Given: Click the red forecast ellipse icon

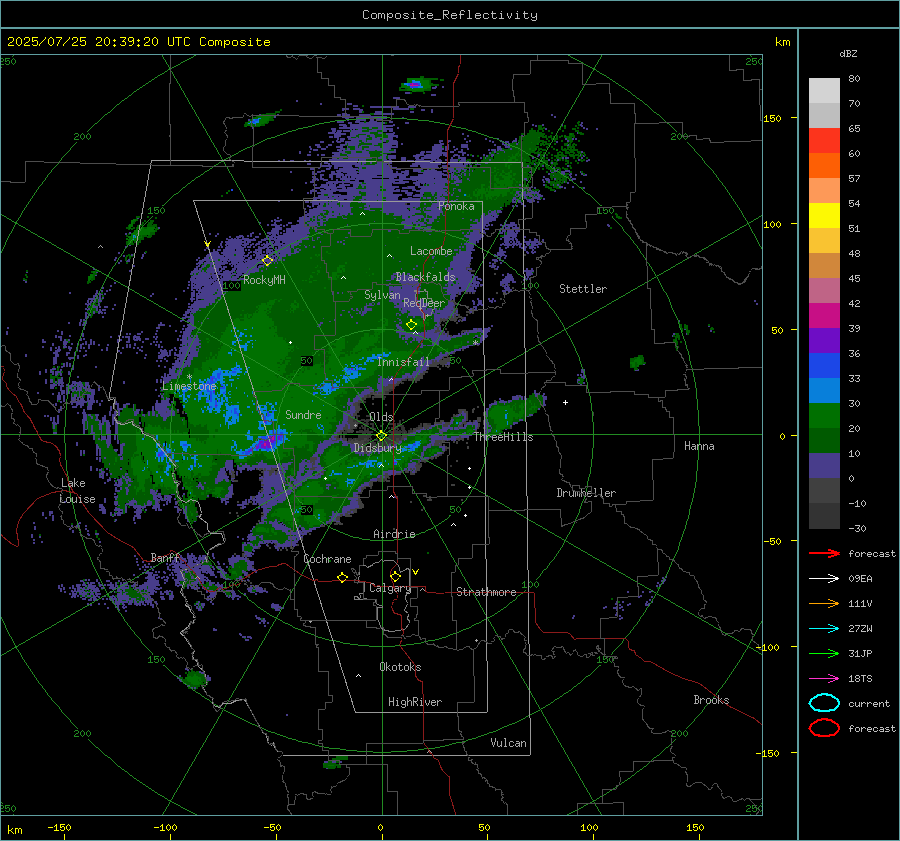Looking at the screenshot, I should point(824,728).
